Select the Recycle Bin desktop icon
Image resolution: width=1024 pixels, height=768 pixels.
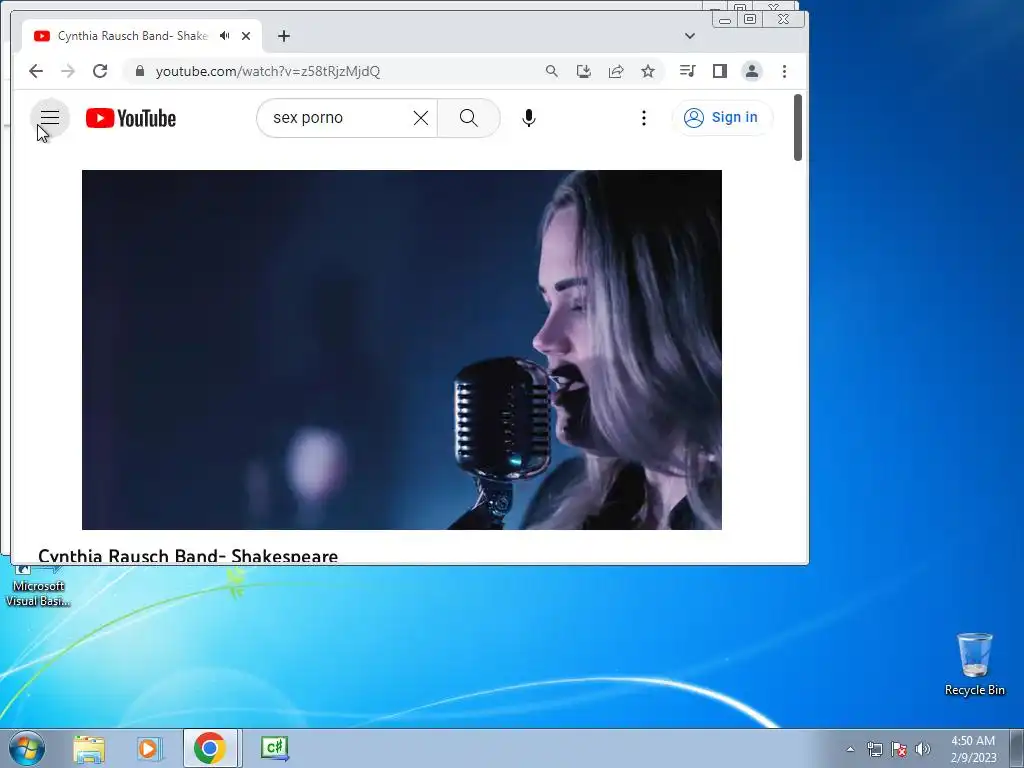pyautogui.click(x=974, y=664)
